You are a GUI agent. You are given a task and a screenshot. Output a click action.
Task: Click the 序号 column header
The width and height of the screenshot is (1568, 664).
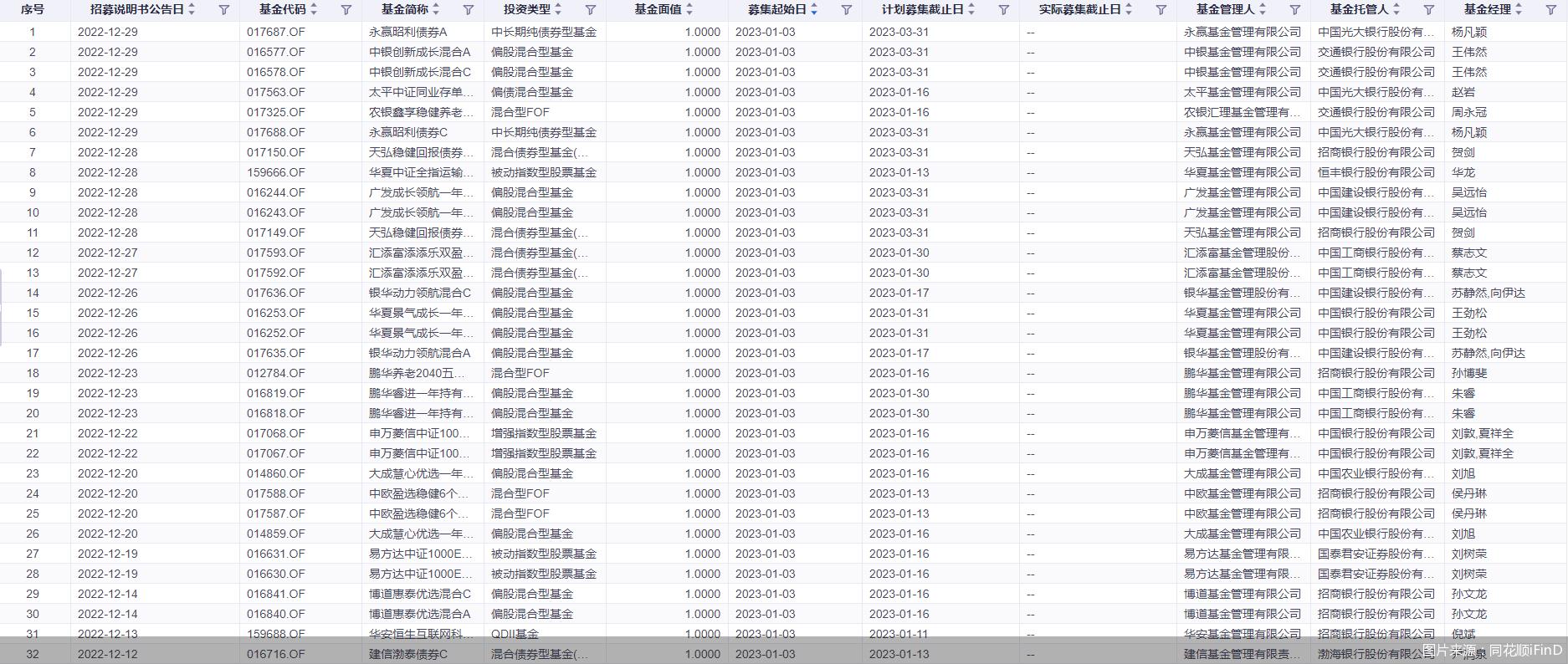(33, 10)
